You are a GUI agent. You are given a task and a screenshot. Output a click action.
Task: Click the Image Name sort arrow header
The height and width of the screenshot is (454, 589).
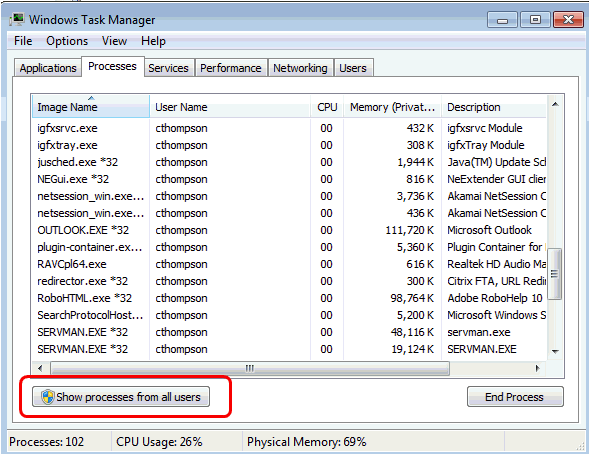click(x=91, y=106)
